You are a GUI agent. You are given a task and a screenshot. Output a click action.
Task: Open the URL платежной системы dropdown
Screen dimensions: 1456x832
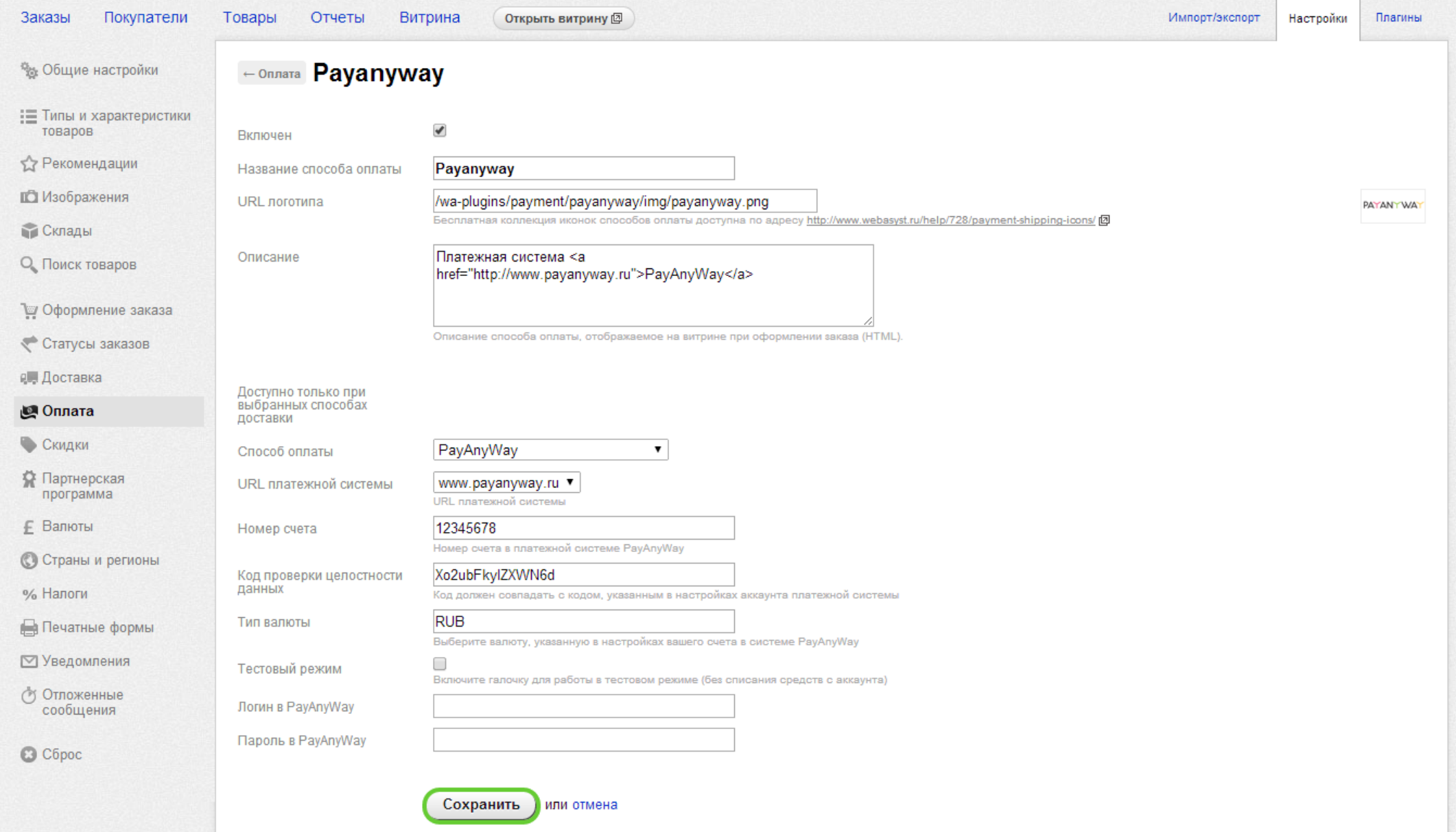(x=506, y=483)
